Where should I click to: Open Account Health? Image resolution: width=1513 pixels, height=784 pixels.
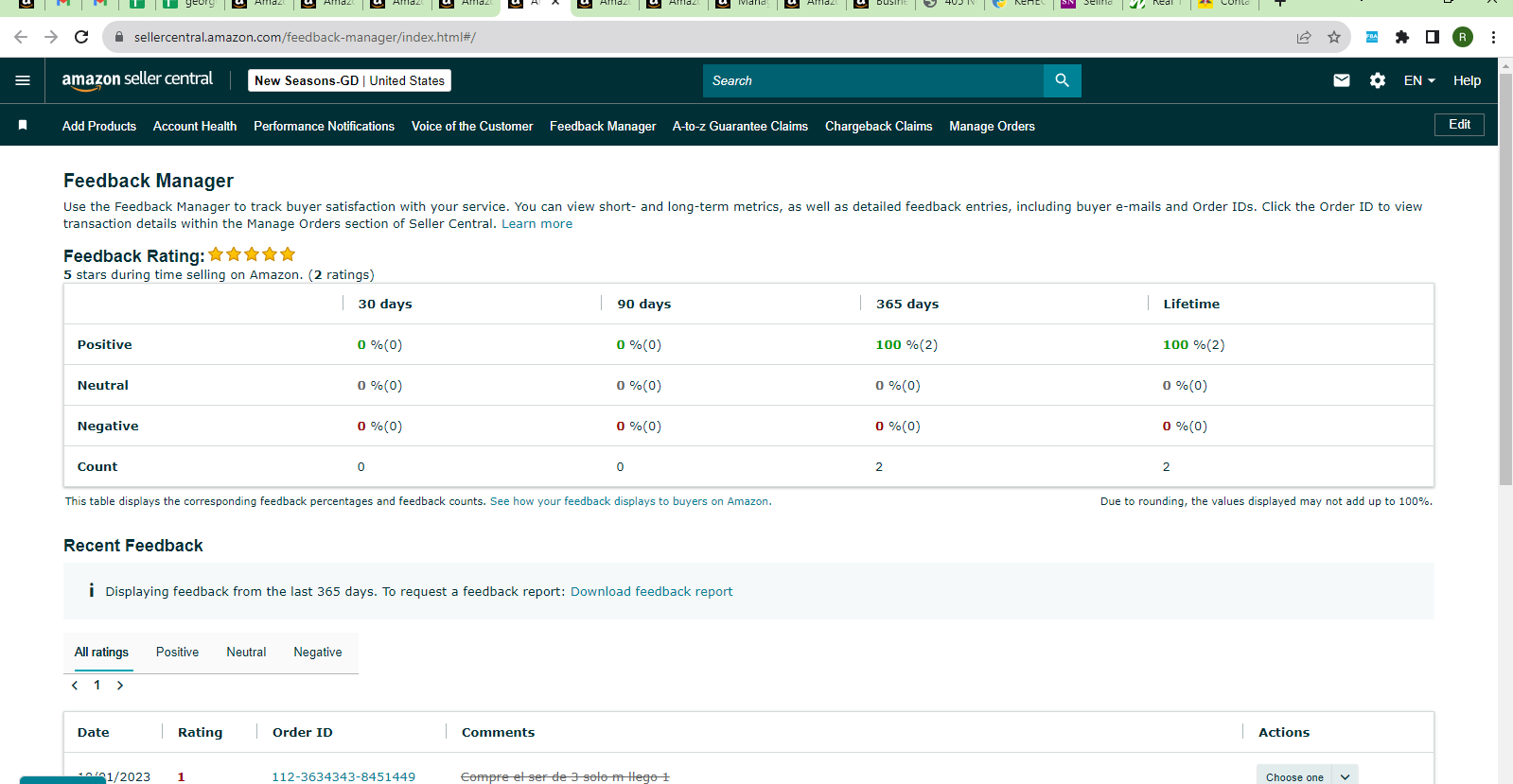pyautogui.click(x=195, y=126)
